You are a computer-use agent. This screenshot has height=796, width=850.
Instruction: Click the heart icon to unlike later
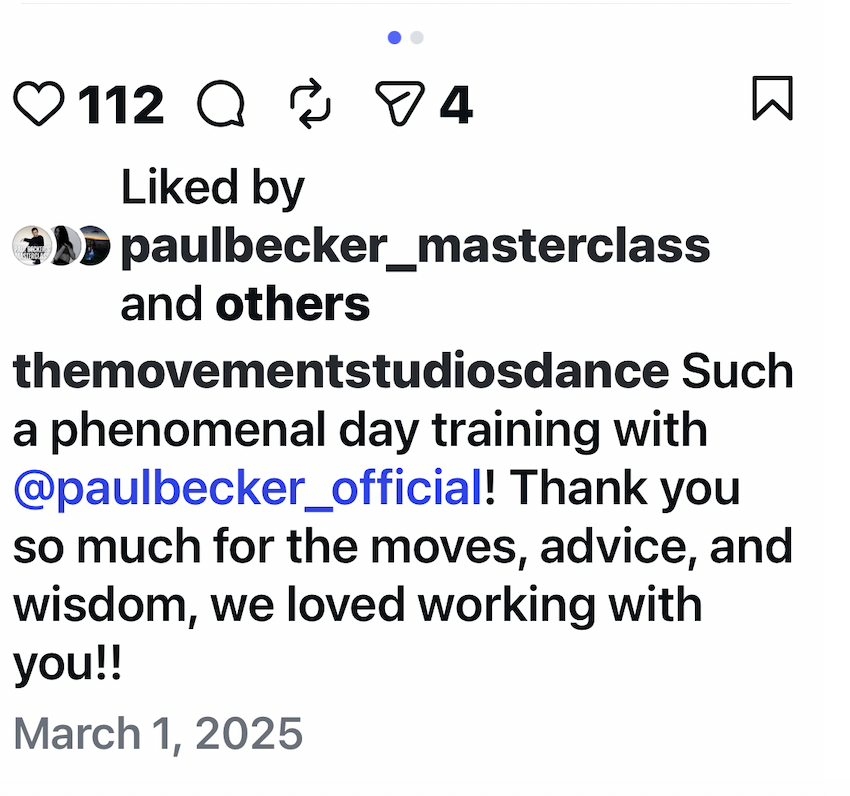click(39, 103)
